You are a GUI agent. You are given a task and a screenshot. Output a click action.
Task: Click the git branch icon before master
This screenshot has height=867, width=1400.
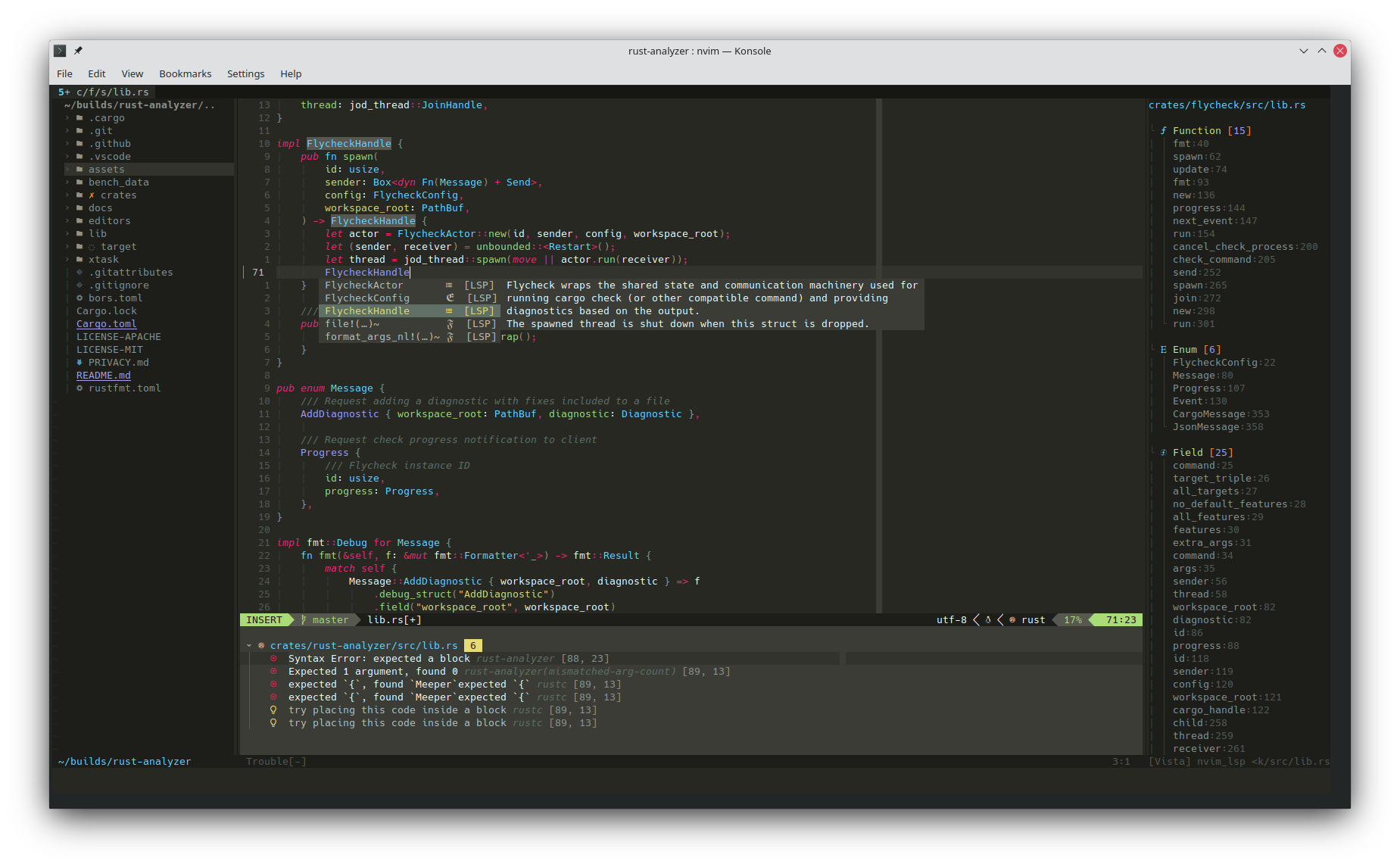(x=304, y=620)
